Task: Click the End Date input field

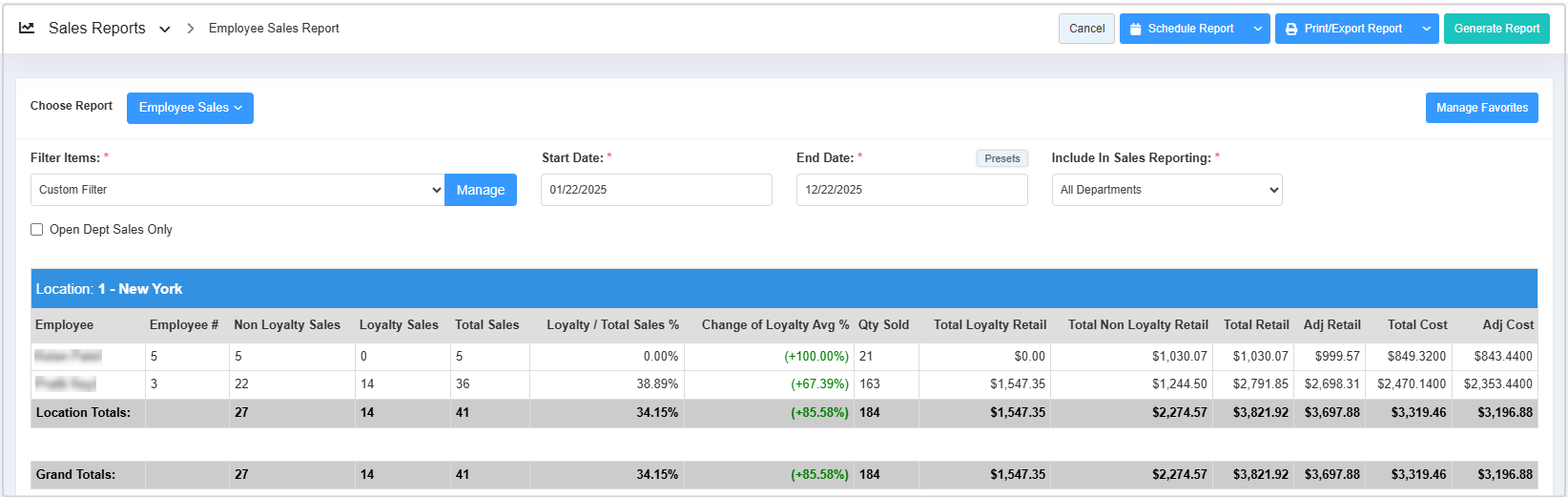Action: (x=911, y=190)
